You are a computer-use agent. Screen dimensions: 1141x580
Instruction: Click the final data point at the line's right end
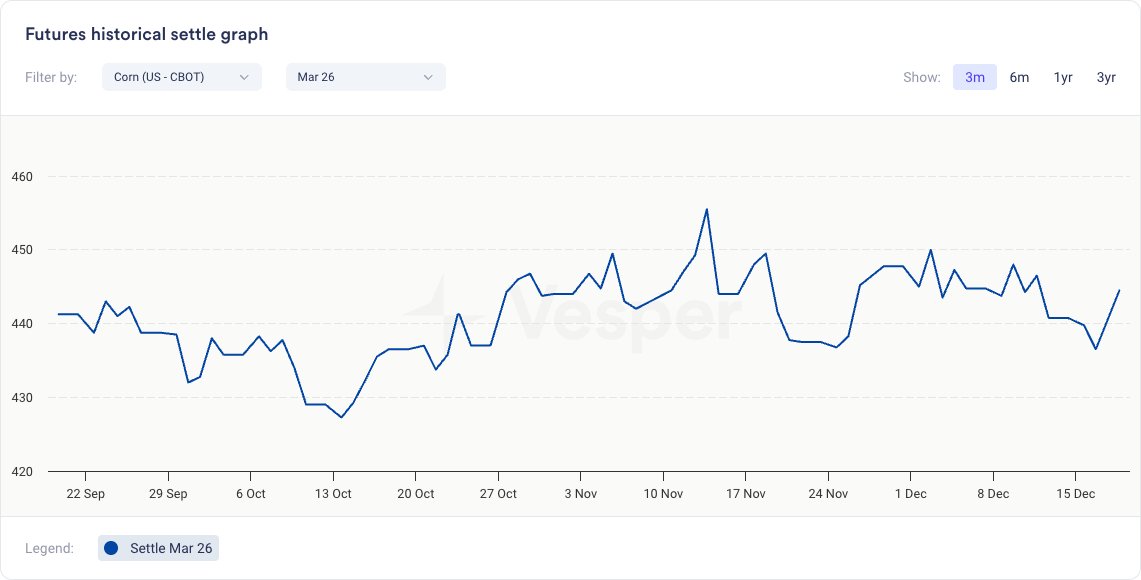(x=1119, y=290)
